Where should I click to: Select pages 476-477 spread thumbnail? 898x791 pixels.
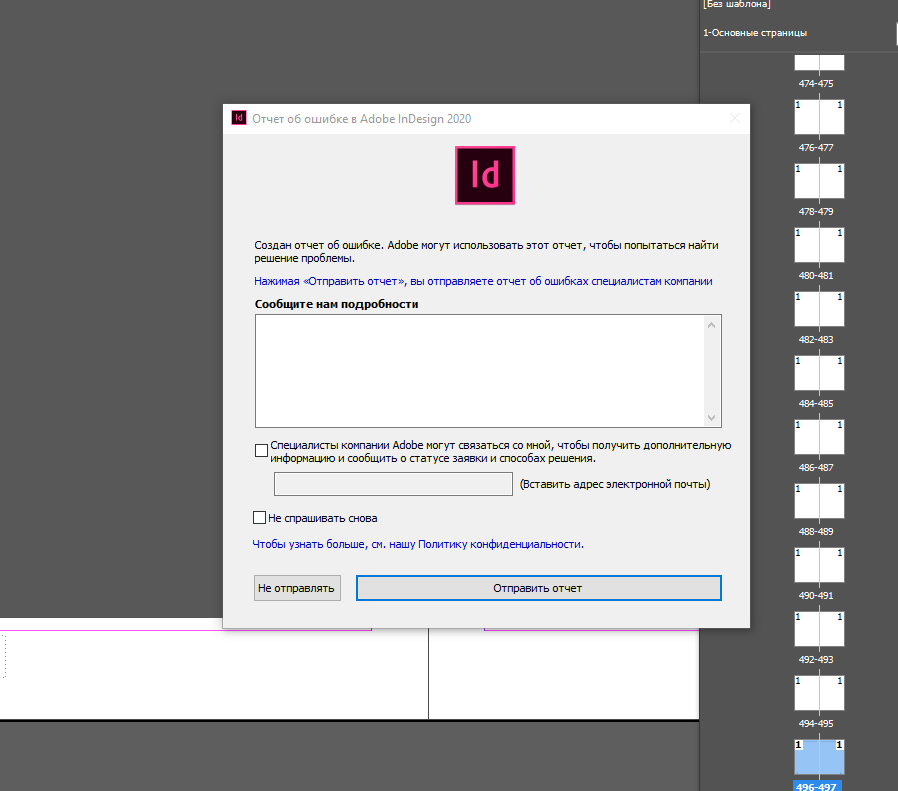click(819, 117)
